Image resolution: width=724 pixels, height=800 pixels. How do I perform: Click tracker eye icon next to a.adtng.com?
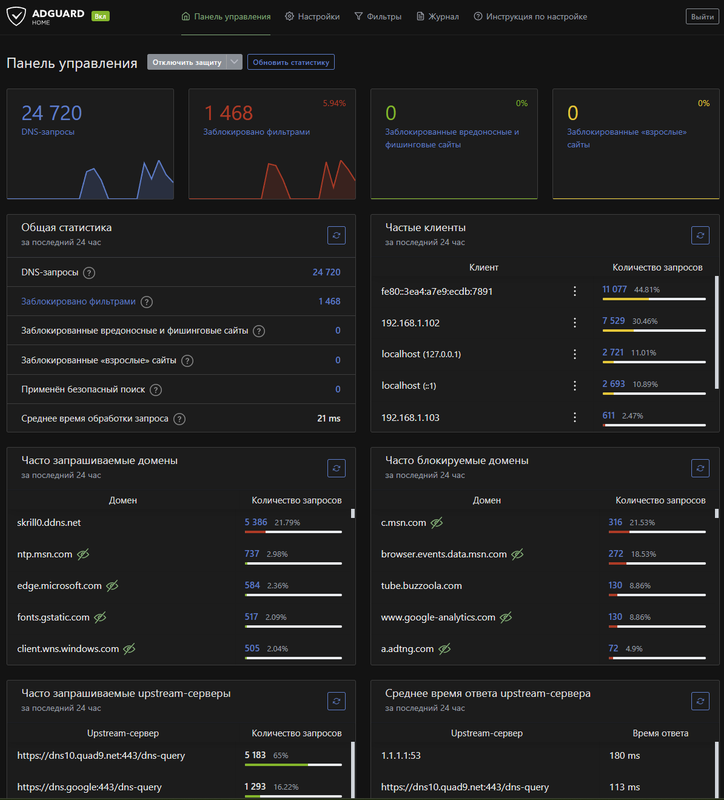point(444,649)
